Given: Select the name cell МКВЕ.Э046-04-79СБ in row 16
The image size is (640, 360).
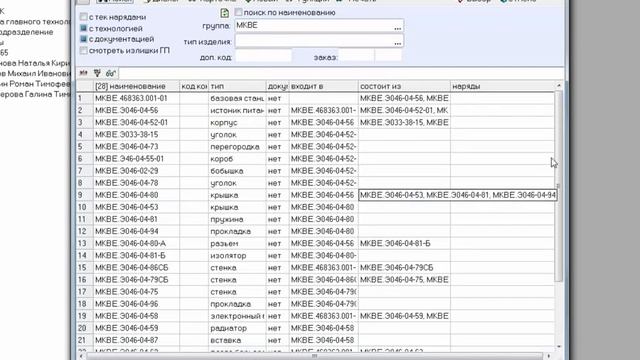Looking at the screenshot, I should [x=136, y=280].
